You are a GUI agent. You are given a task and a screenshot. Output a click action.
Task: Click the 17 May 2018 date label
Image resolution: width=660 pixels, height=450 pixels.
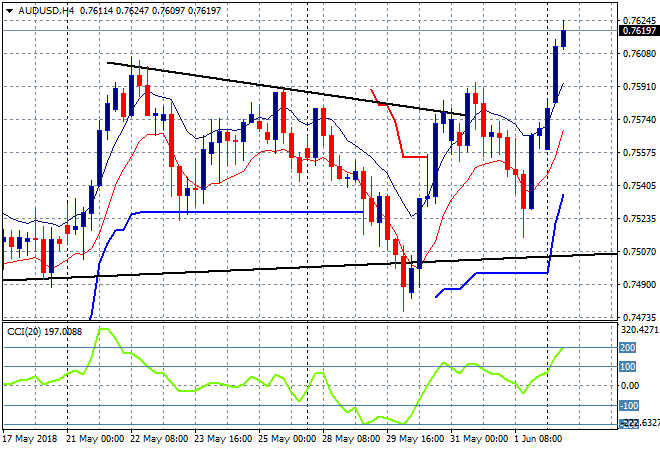[29, 439]
